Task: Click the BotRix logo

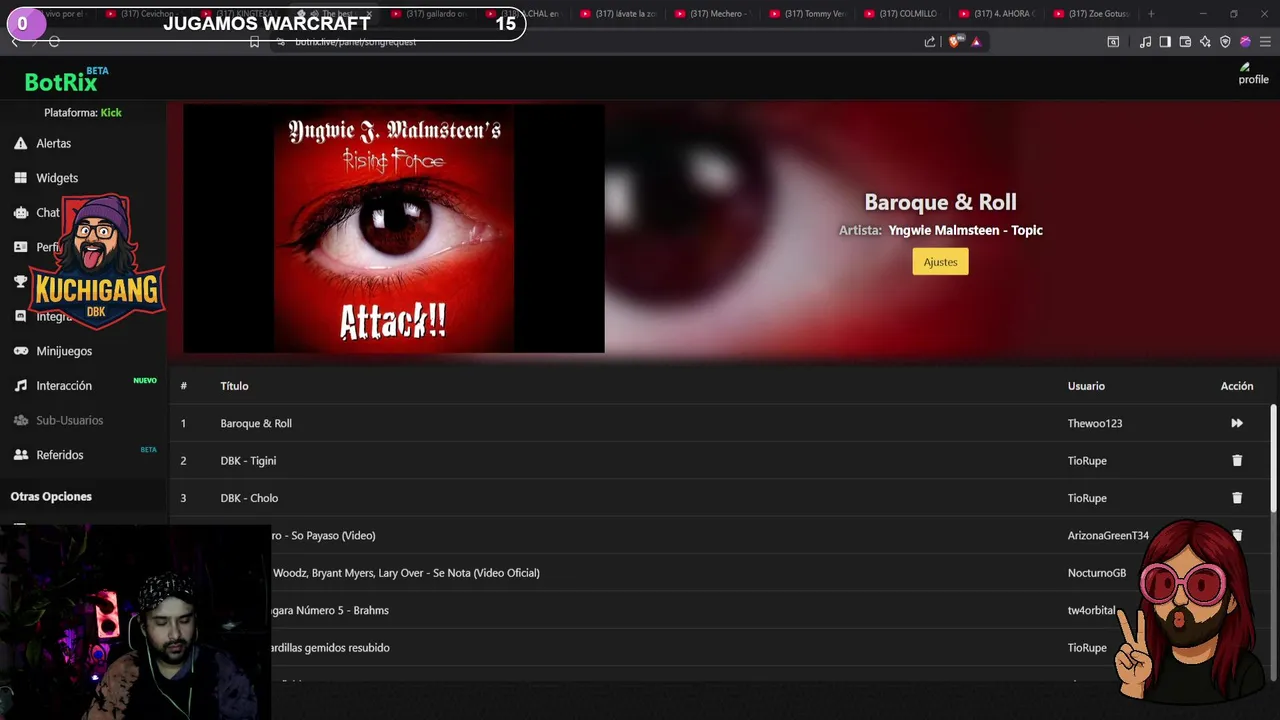Action: point(66,80)
